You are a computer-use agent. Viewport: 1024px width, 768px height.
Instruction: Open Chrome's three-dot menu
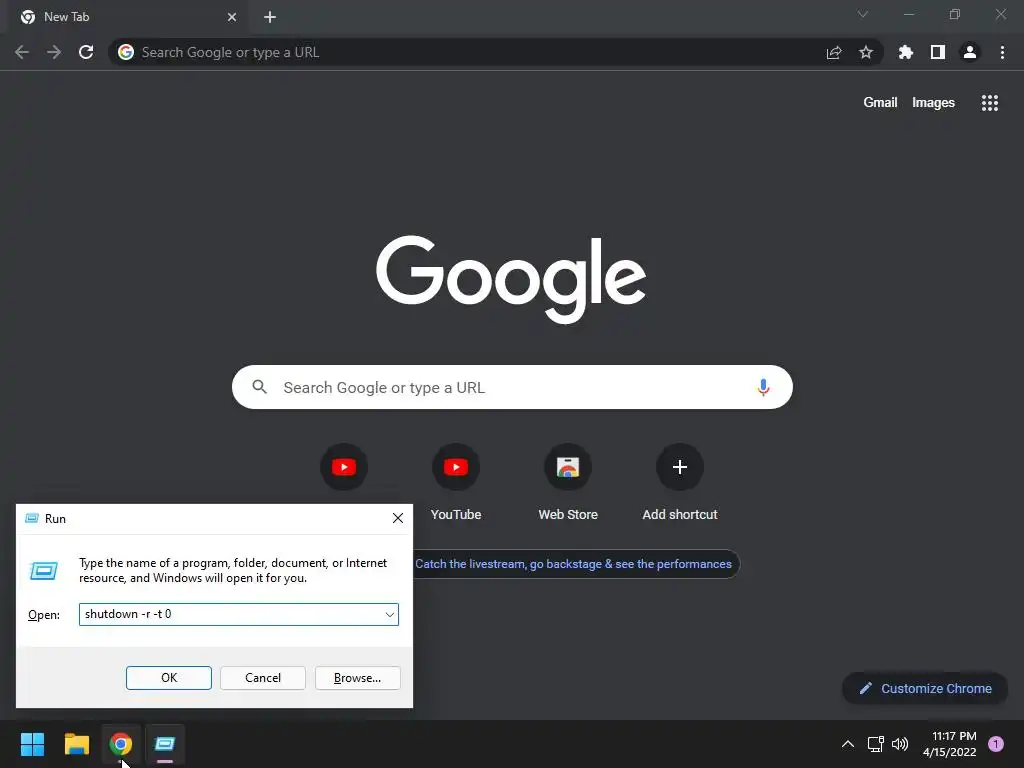point(1002,52)
